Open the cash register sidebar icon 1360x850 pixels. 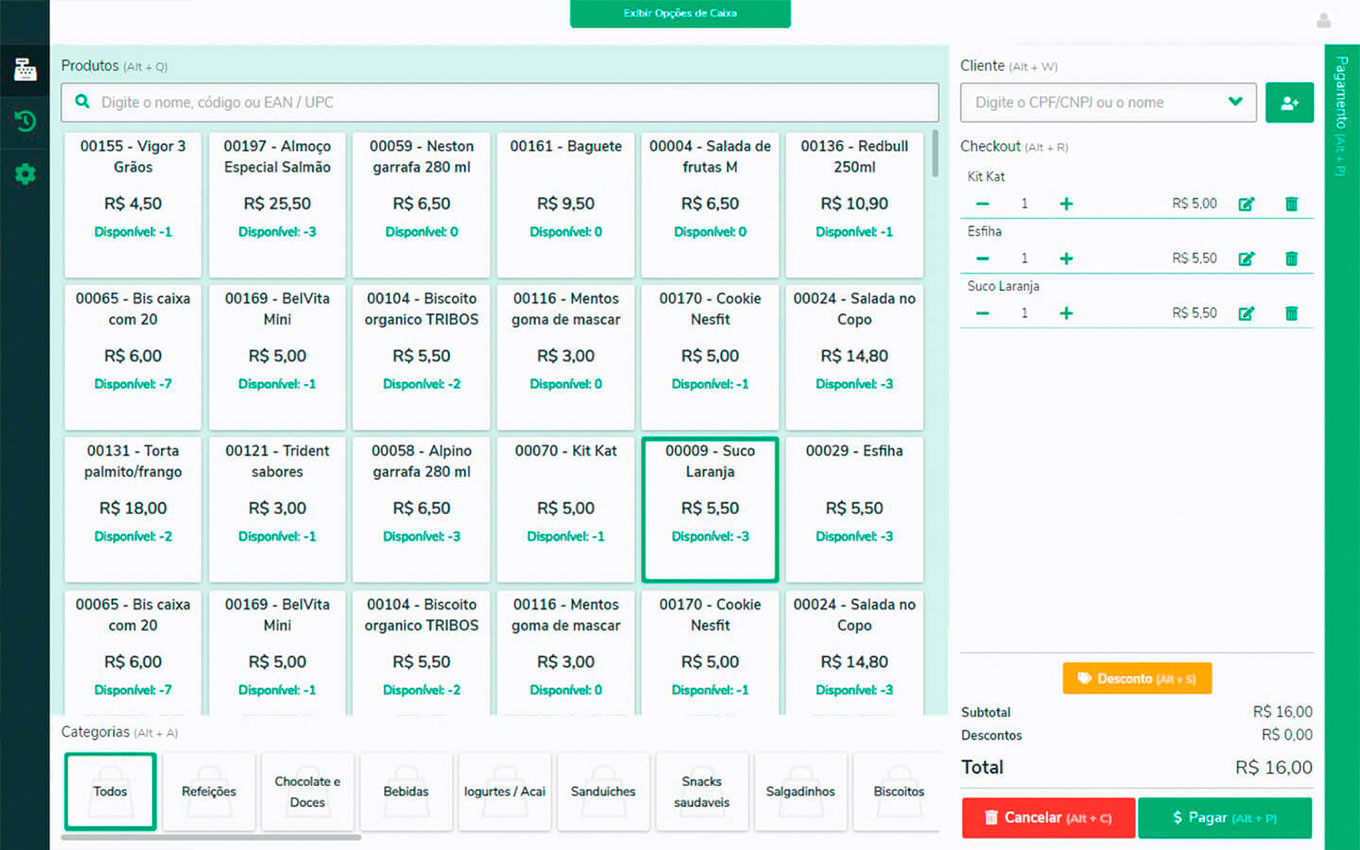[x=25, y=70]
